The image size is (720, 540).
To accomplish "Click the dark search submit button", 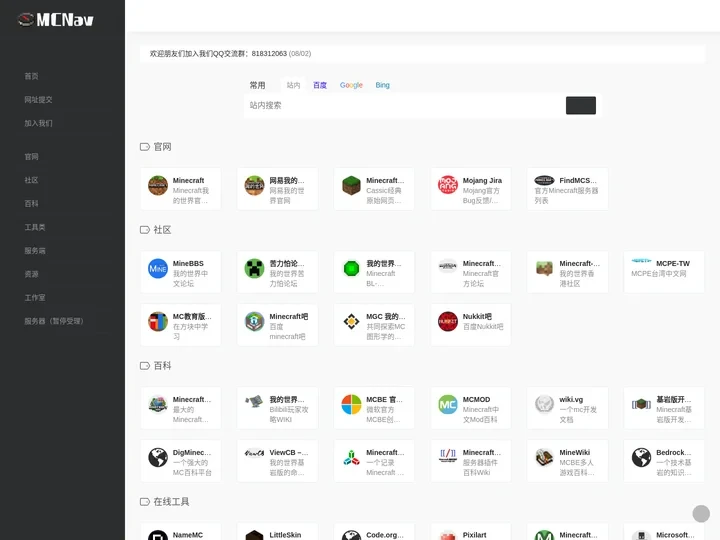I will coord(580,105).
